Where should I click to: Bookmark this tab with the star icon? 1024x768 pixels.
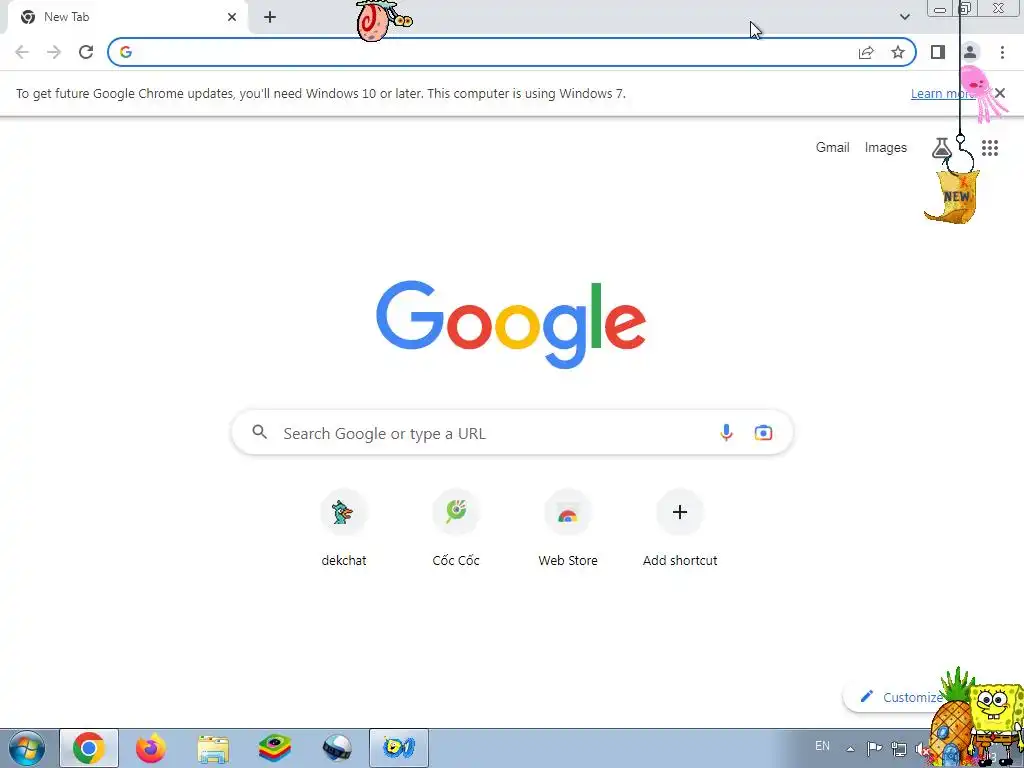pyautogui.click(x=898, y=52)
